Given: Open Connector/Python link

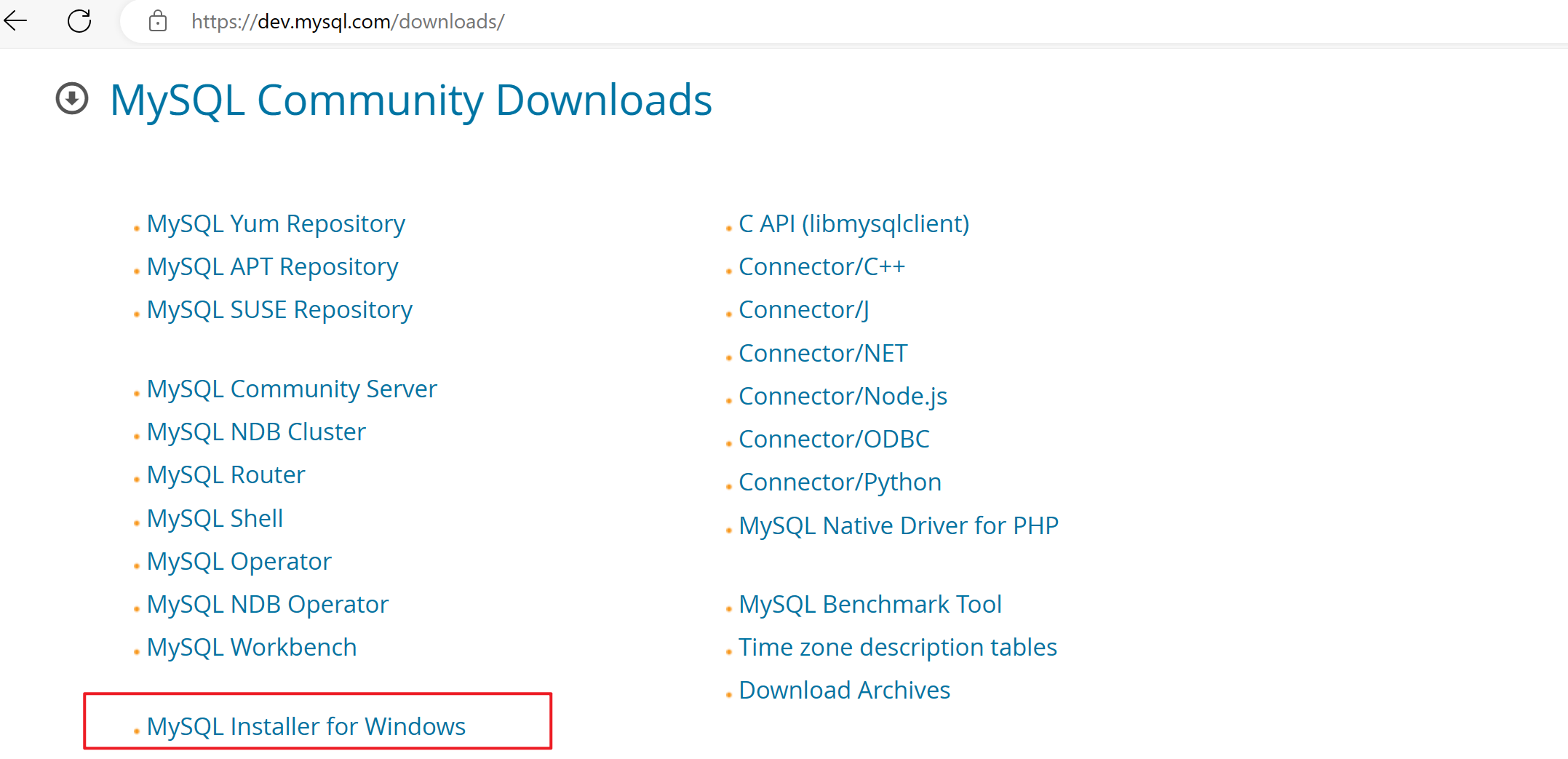Looking at the screenshot, I should 840,482.
